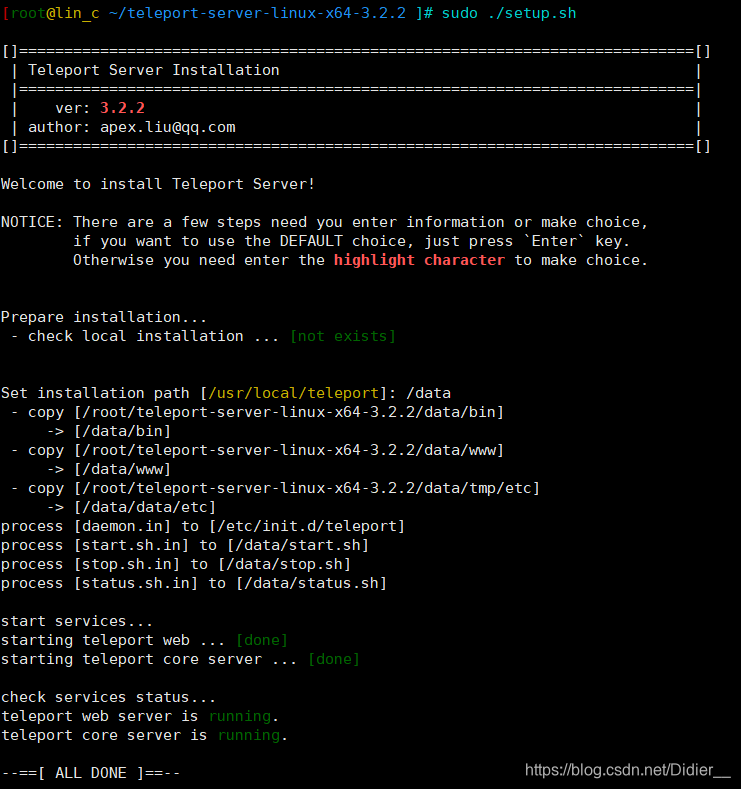Click the 'Teleport Server Installation' banner title
Screen dimensions: 741x789
pos(153,70)
